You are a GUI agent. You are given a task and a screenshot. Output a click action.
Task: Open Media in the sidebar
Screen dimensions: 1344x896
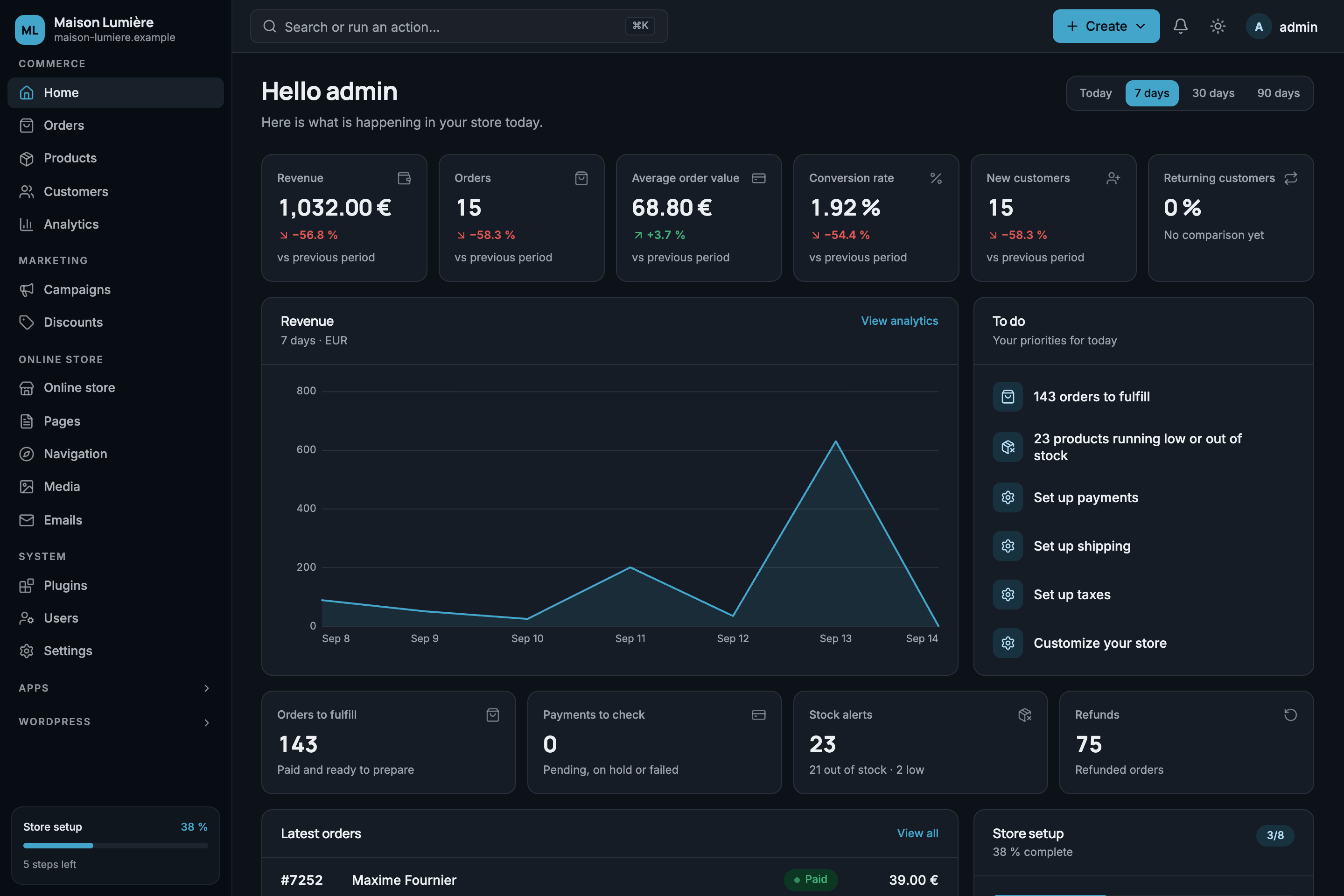pos(115,486)
